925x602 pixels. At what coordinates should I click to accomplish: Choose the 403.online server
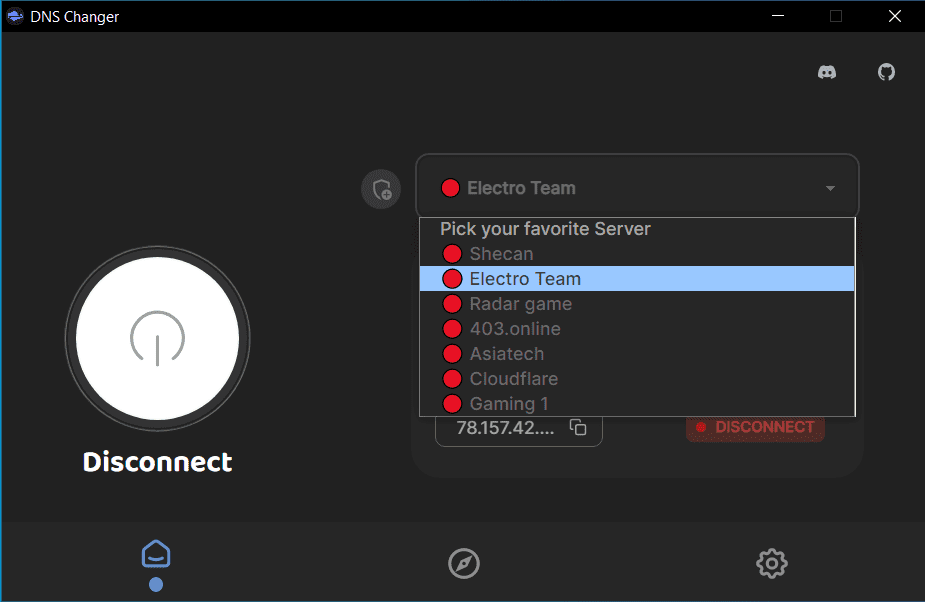click(637, 329)
